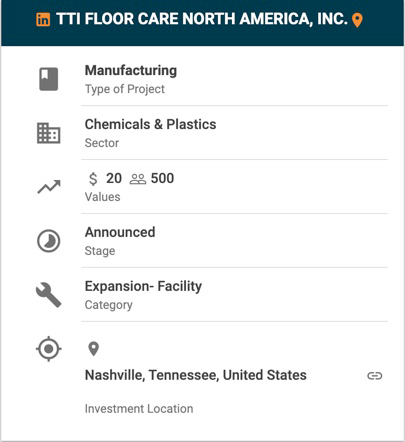Open the LinkedIn icon in header

43,19
